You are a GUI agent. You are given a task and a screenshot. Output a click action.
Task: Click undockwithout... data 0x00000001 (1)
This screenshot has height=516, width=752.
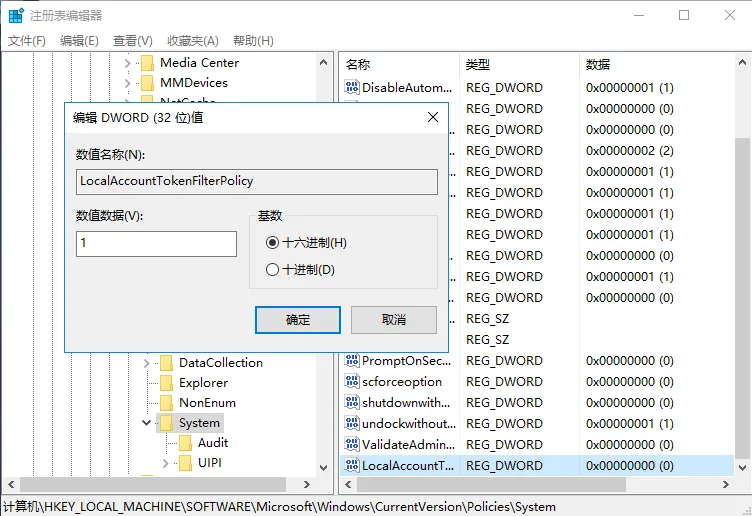click(630, 423)
